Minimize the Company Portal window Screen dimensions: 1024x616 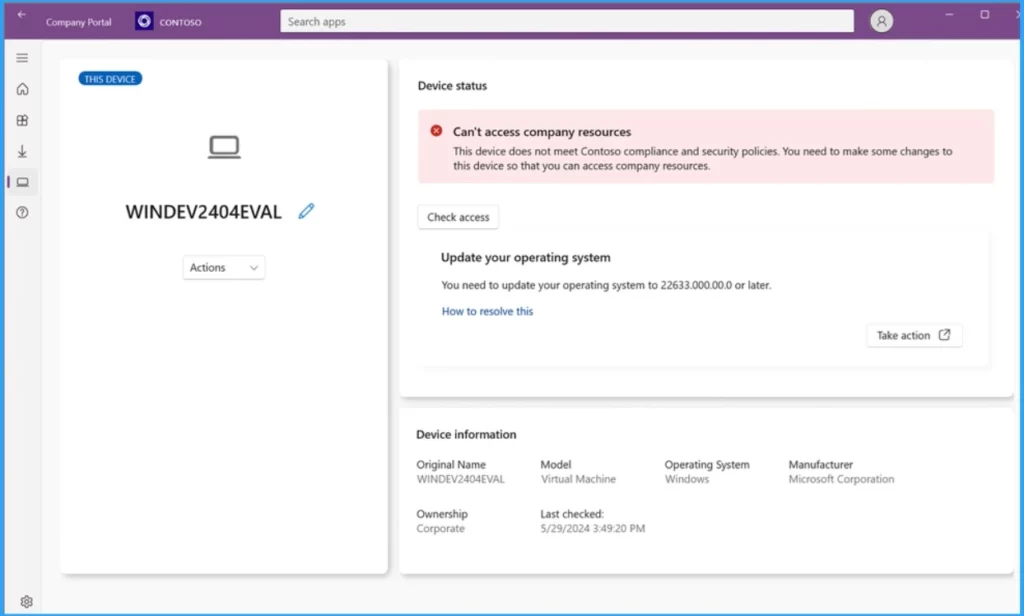click(949, 14)
